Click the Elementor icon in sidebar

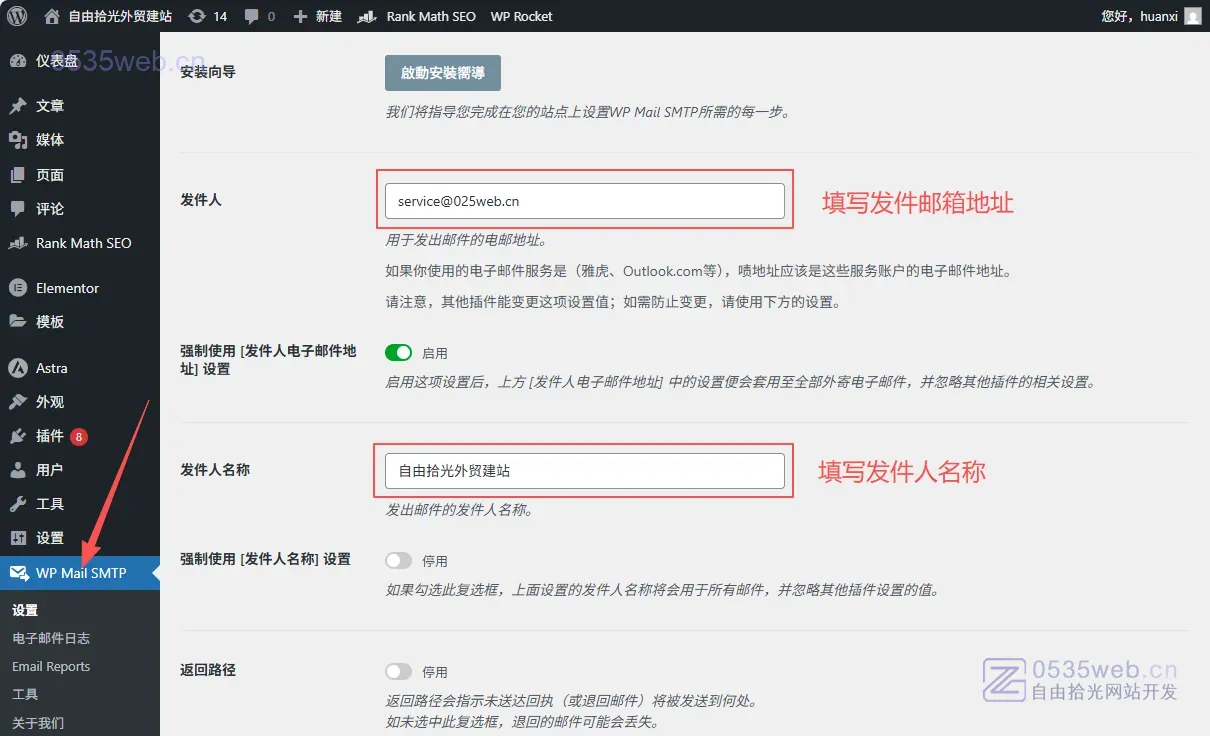(17, 288)
